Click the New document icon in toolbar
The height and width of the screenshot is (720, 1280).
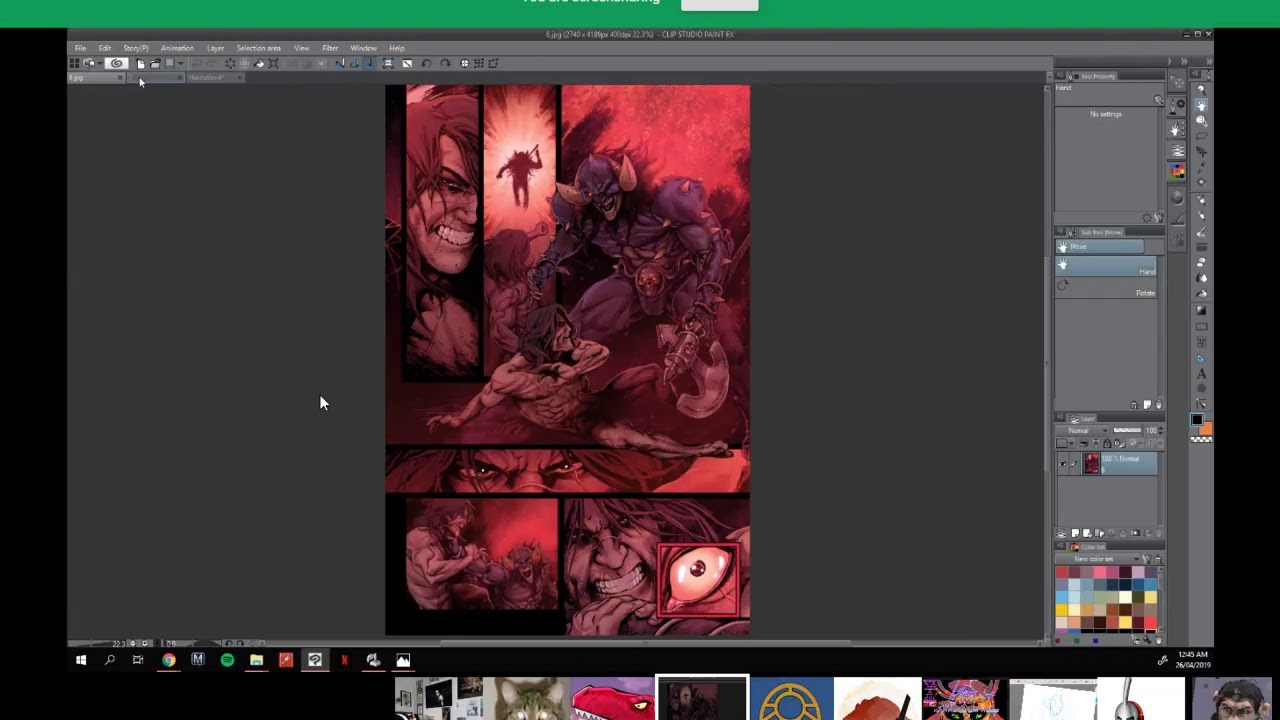tap(141, 63)
